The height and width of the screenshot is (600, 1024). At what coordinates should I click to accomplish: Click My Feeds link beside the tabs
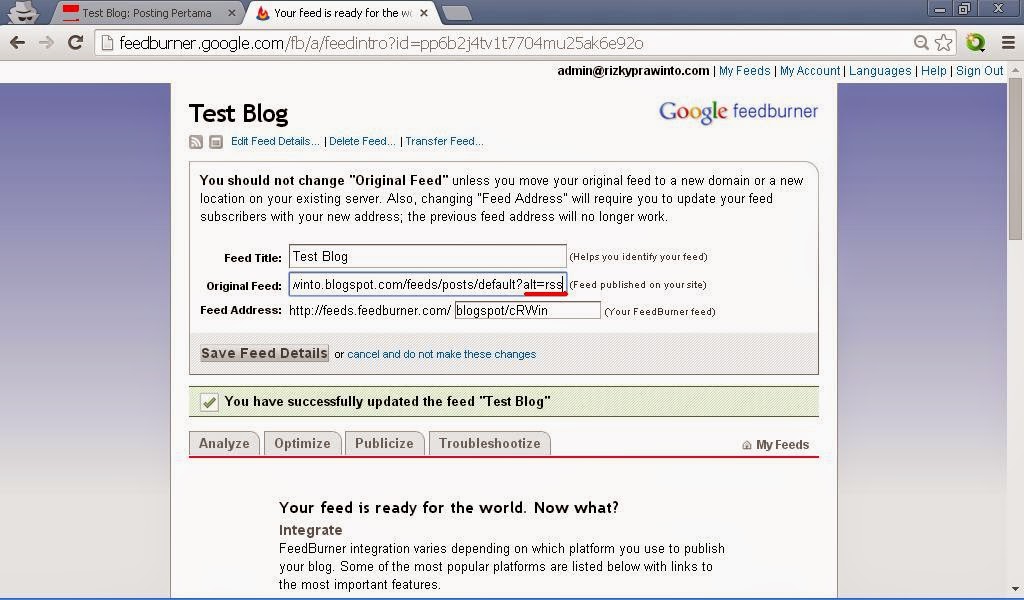(x=782, y=445)
